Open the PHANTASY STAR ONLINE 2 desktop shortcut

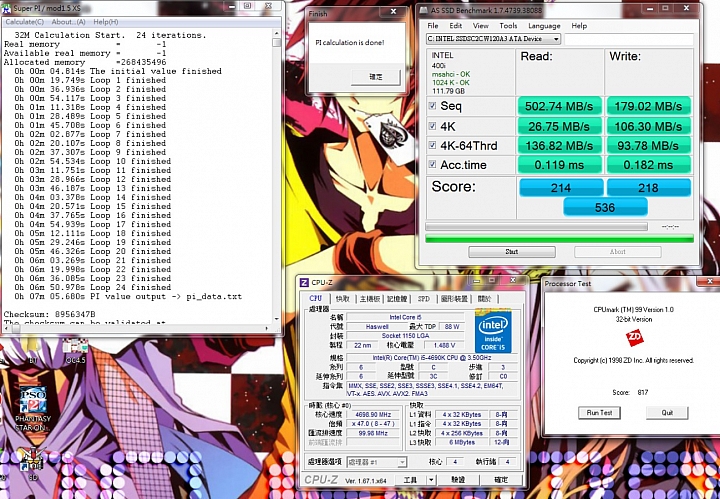[33, 408]
